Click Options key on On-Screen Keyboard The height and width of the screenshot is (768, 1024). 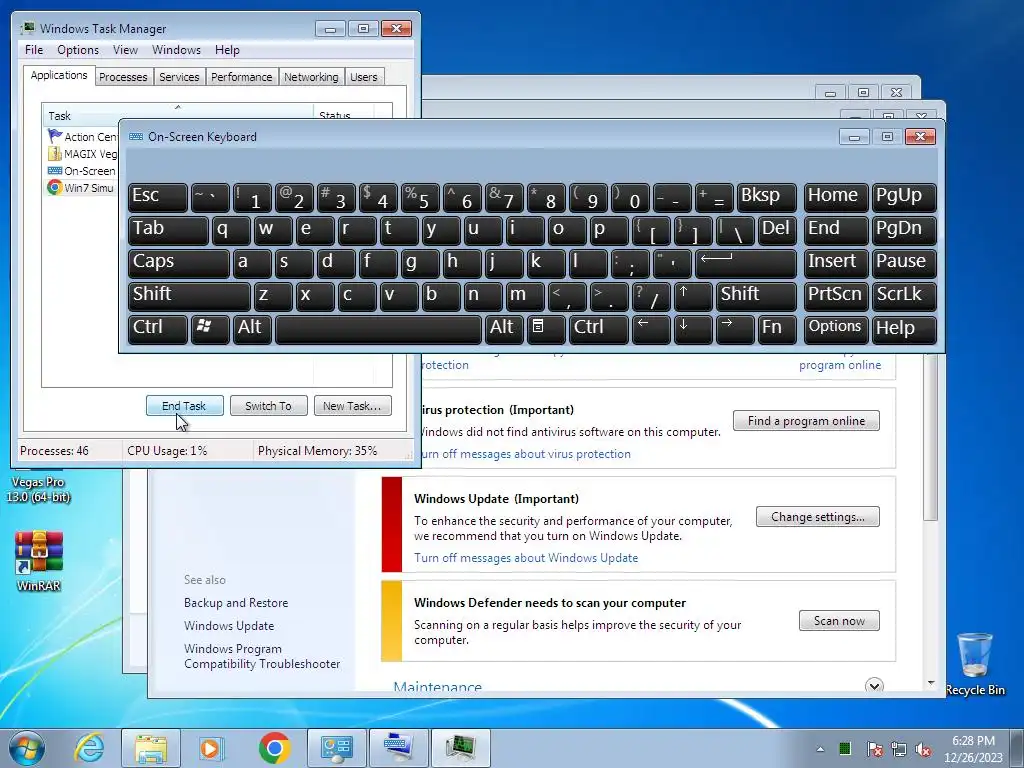click(835, 328)
